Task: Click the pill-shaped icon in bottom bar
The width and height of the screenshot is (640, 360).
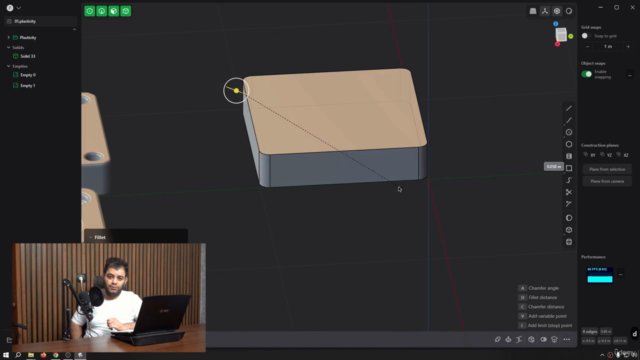Action: coord(543,339)
